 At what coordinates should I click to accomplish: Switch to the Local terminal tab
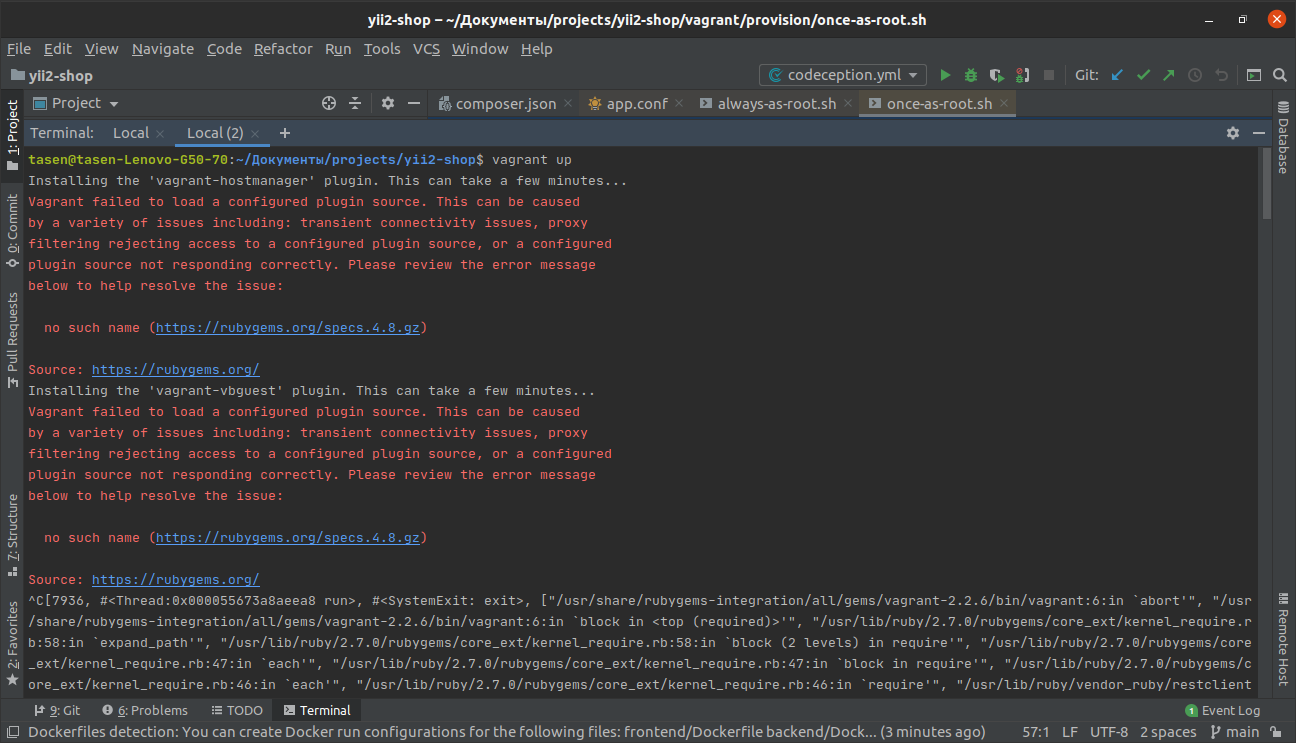[x=131, y=133]
